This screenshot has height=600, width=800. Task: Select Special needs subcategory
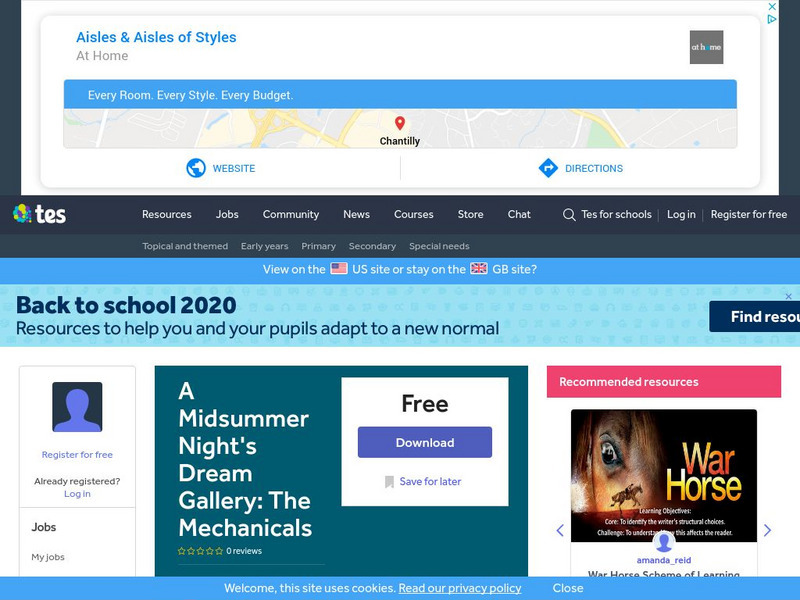[439, 246]
